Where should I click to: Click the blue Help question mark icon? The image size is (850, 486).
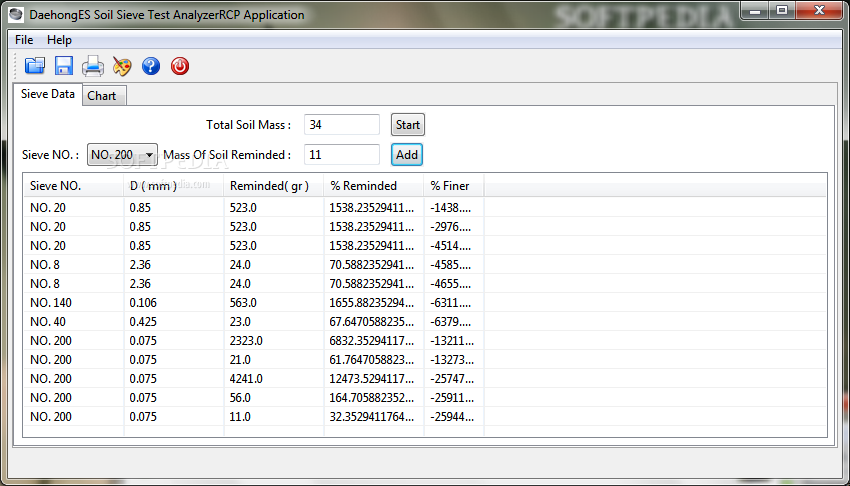click(151, 66)
